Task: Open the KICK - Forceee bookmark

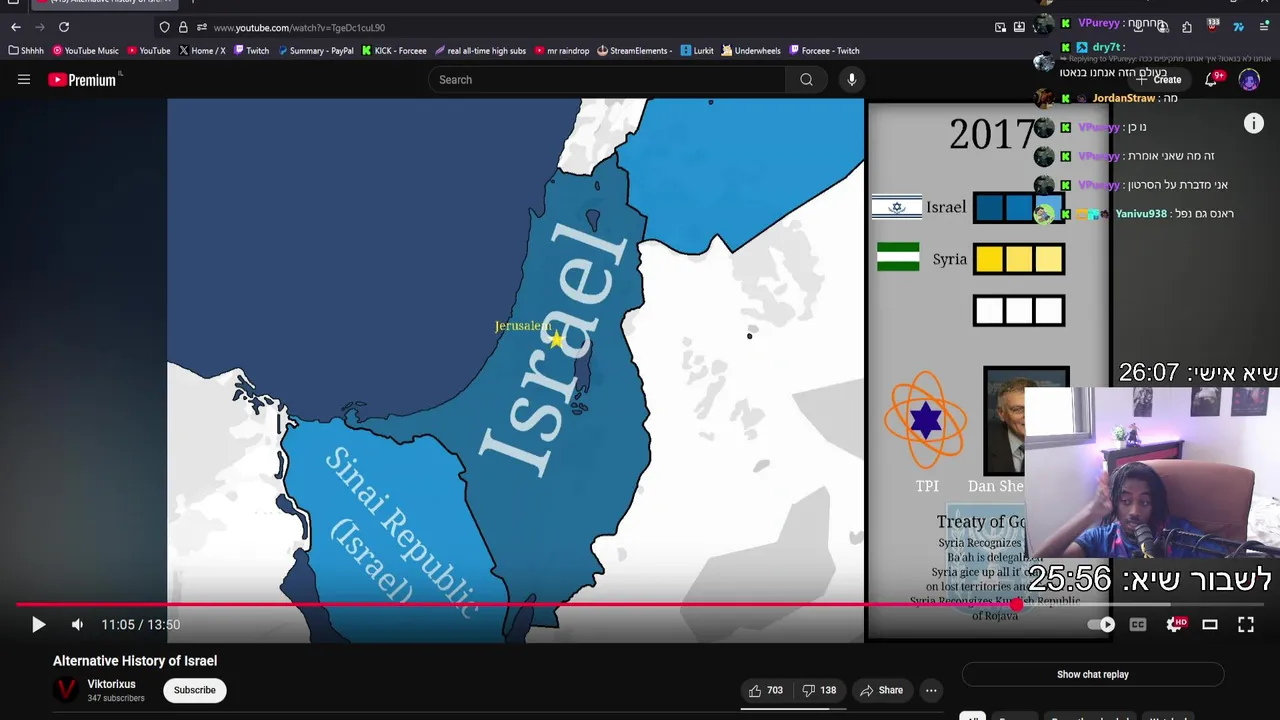Action: (x=394, y=50)
